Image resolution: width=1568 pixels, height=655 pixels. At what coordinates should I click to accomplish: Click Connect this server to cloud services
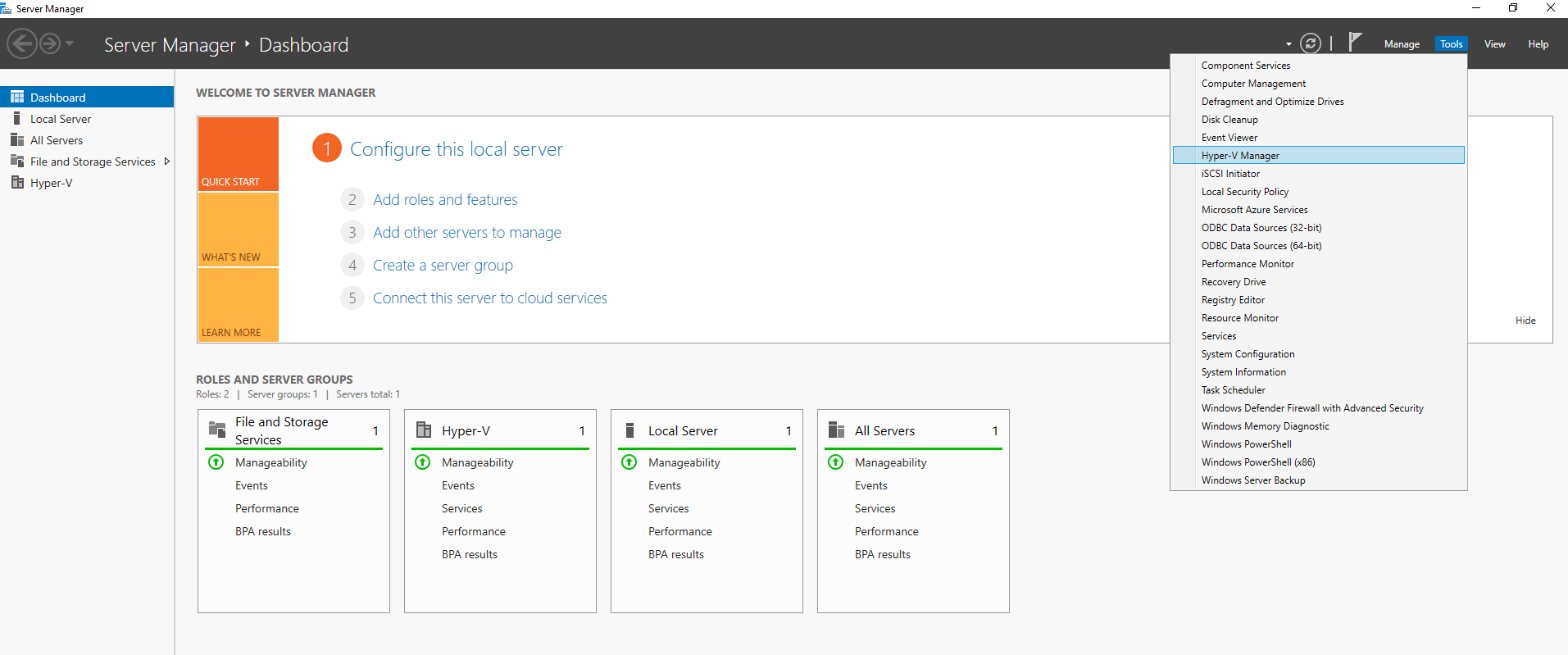pos(490,298)
